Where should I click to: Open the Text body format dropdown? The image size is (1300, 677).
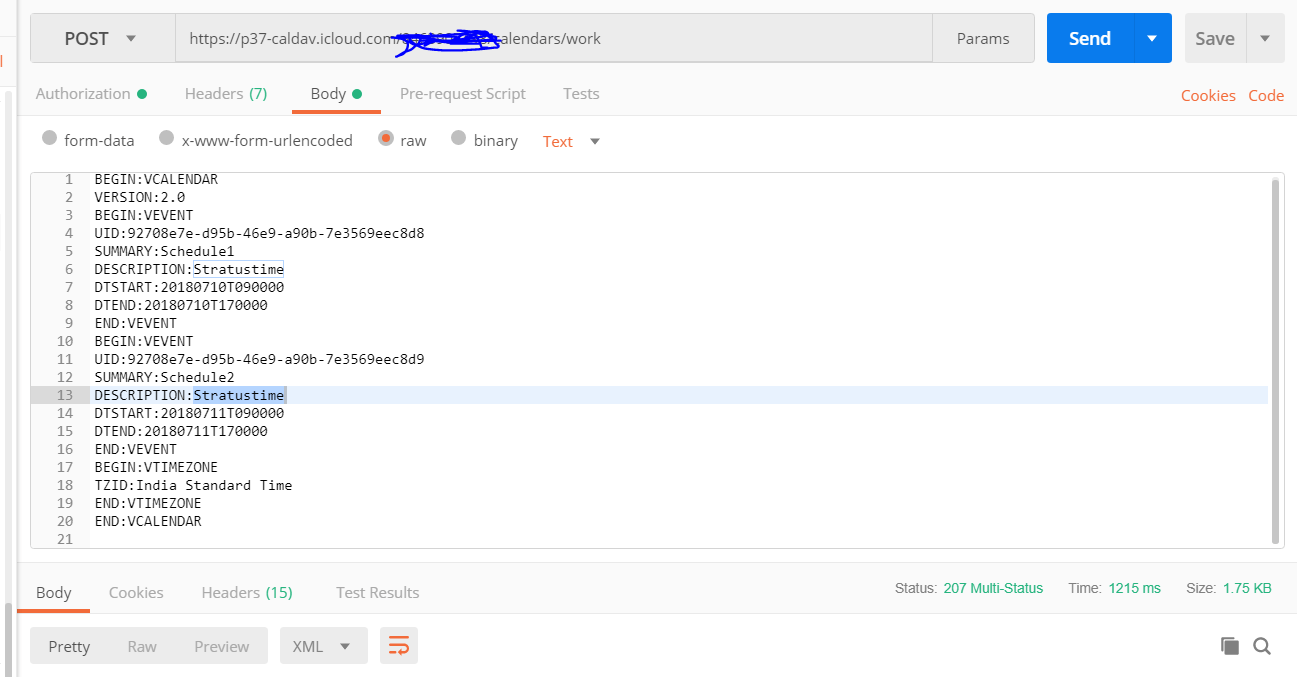click(x=570, y=141)
